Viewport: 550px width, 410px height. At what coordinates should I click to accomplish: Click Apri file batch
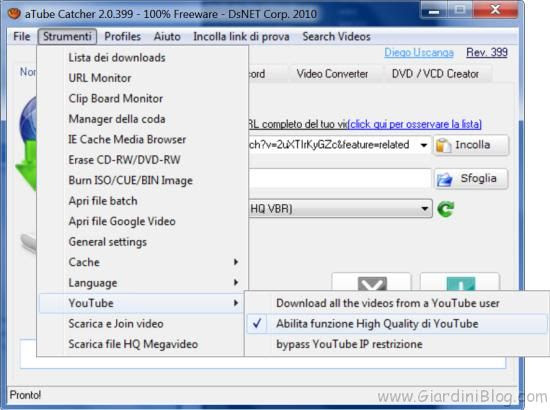141,201
